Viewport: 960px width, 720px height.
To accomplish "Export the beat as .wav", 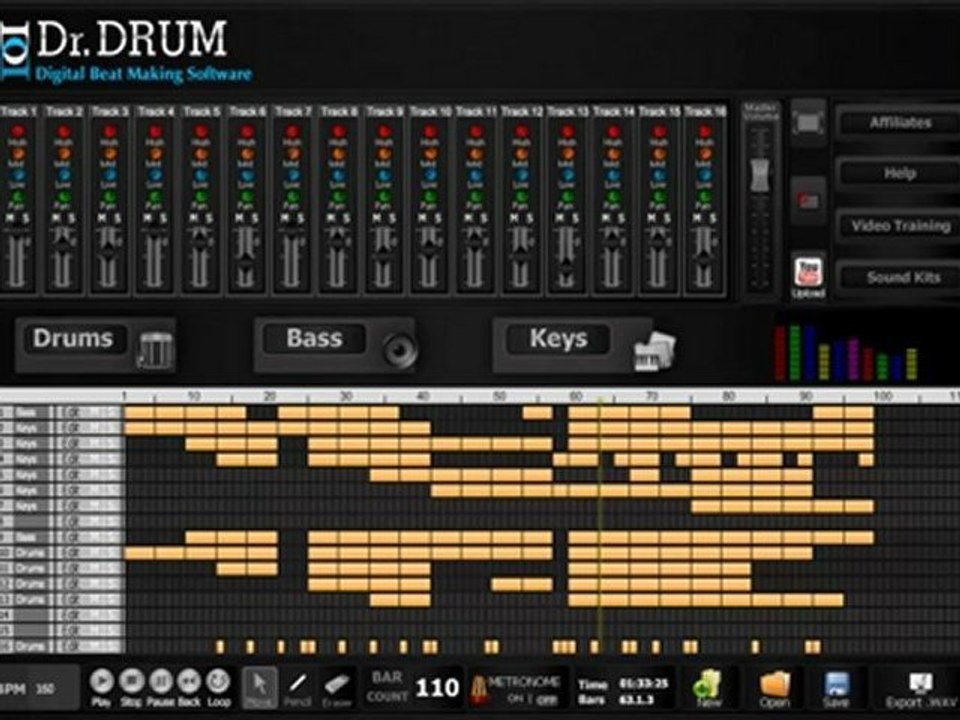I will pos(921,688).
